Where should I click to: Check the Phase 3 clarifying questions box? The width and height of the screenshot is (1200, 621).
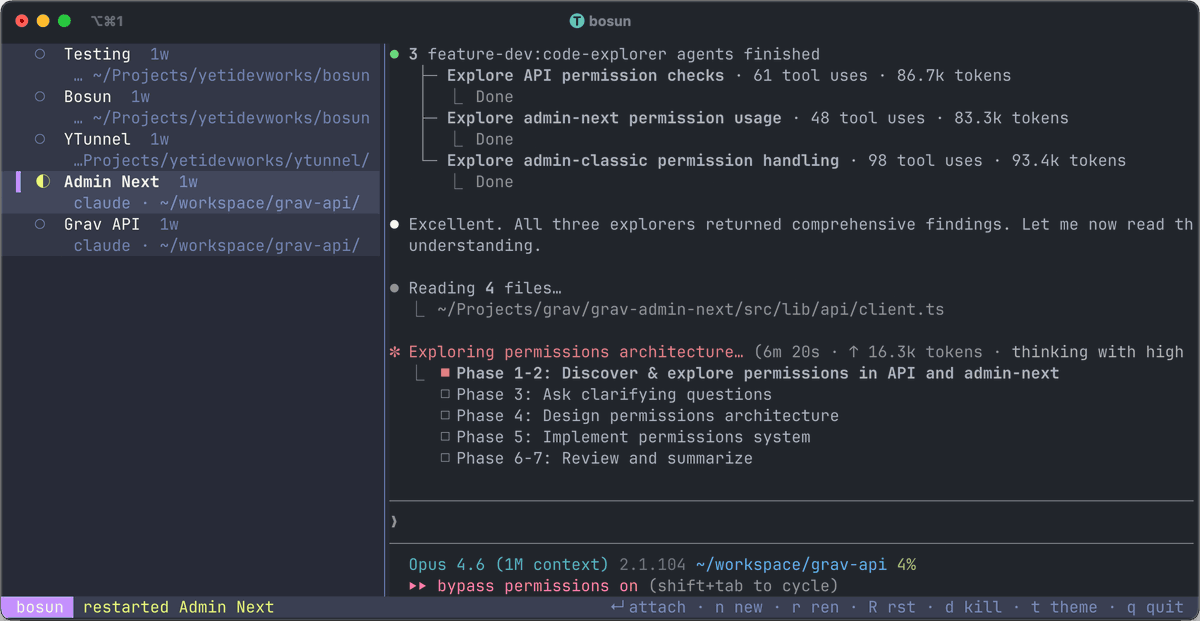pos(446,394)
